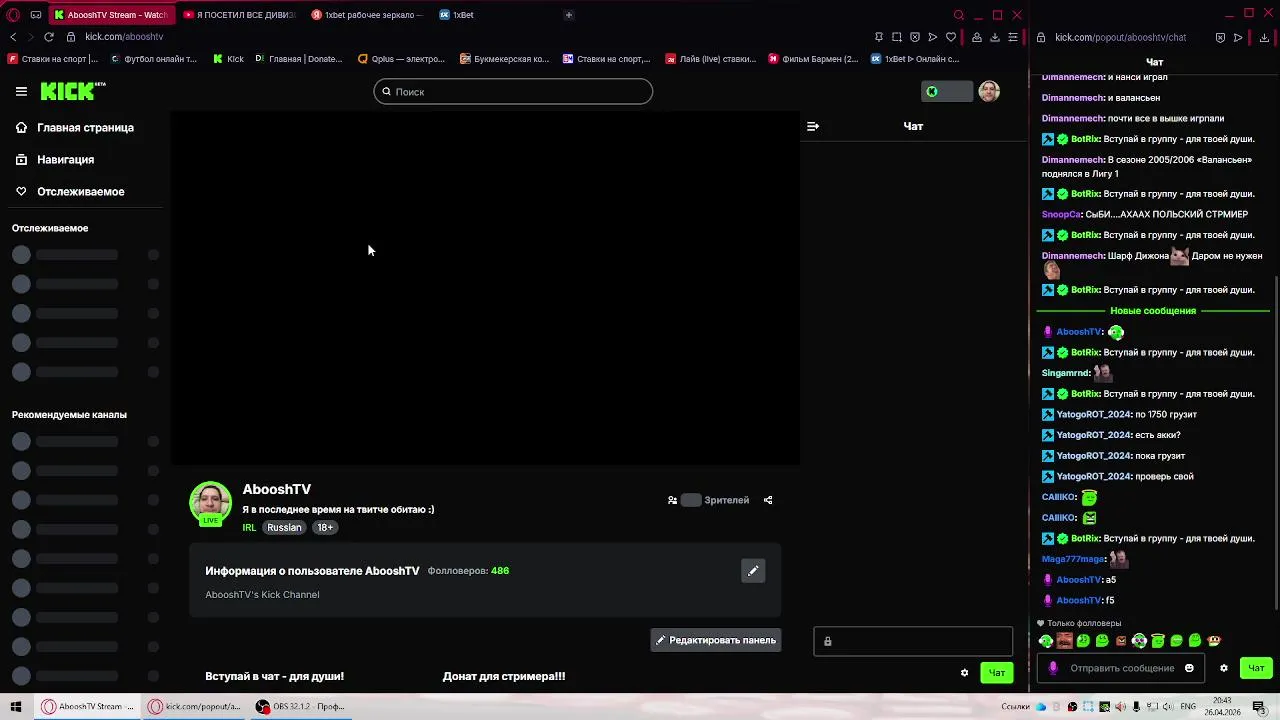Open Главная страница in the sidebar
1280x720 pixels.
click(x=85, y=128)
